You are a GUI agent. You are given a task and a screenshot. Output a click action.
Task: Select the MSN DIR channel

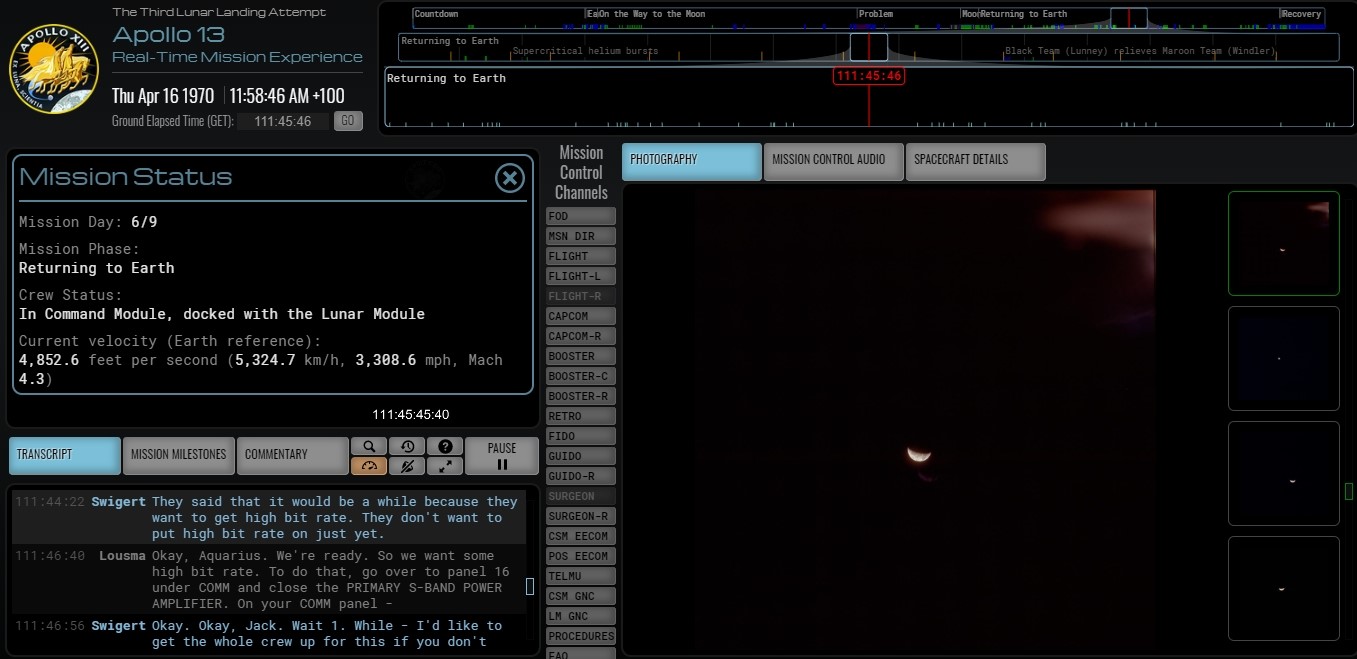(581, 236)
